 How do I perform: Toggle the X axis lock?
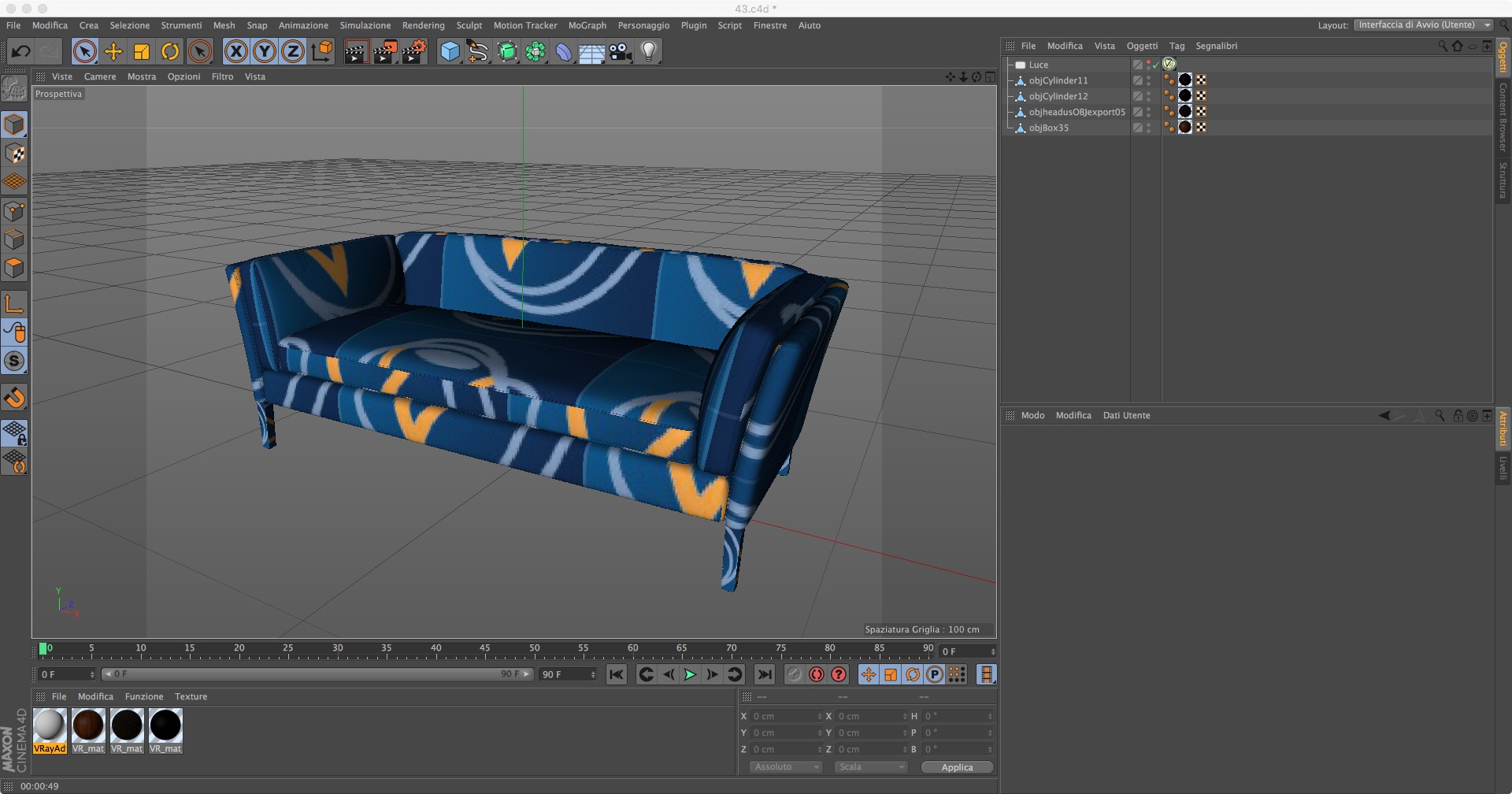coord(235,52)
